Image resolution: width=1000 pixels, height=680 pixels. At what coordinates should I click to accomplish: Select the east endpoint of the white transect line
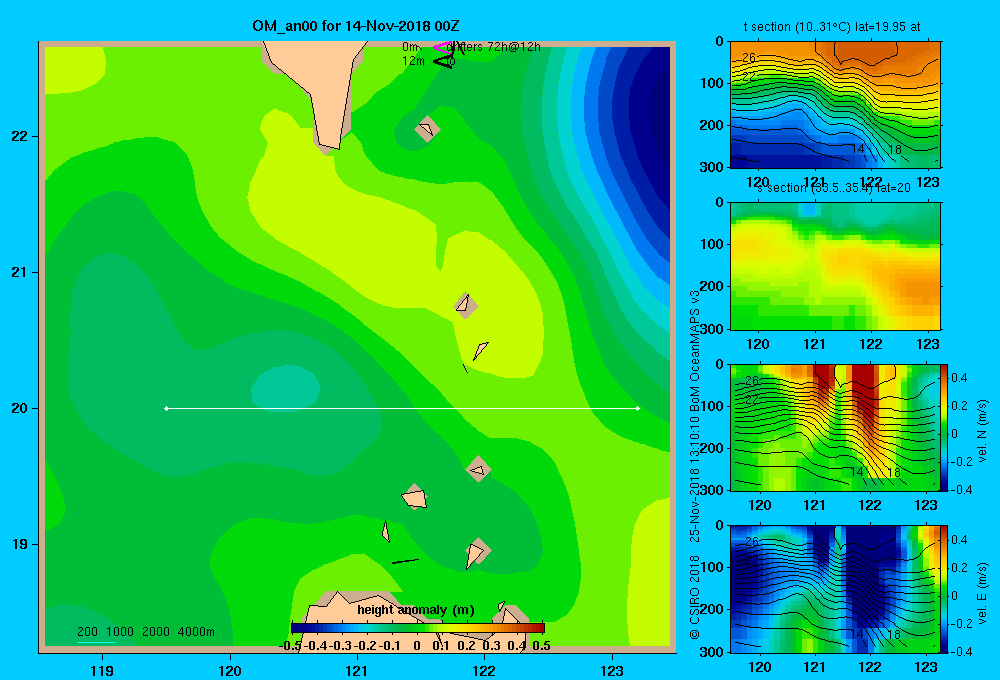638,408
